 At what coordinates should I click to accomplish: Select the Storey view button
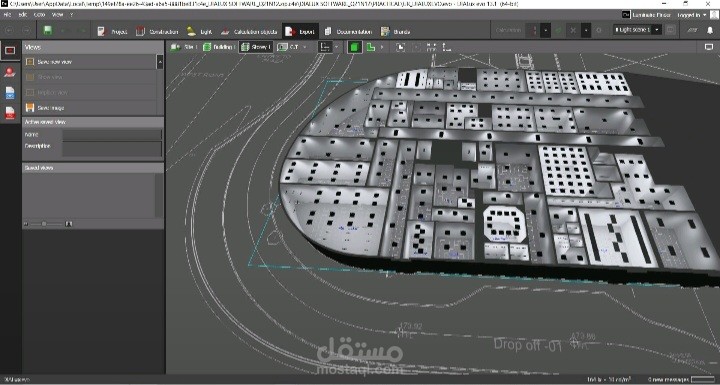pyautogui.click(x=256, y=47)
